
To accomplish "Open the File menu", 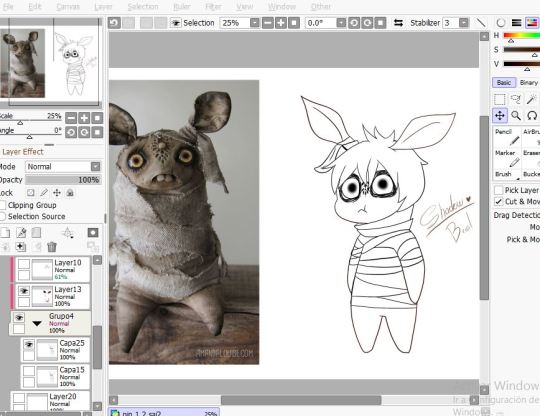I will (x=8, y=7).
